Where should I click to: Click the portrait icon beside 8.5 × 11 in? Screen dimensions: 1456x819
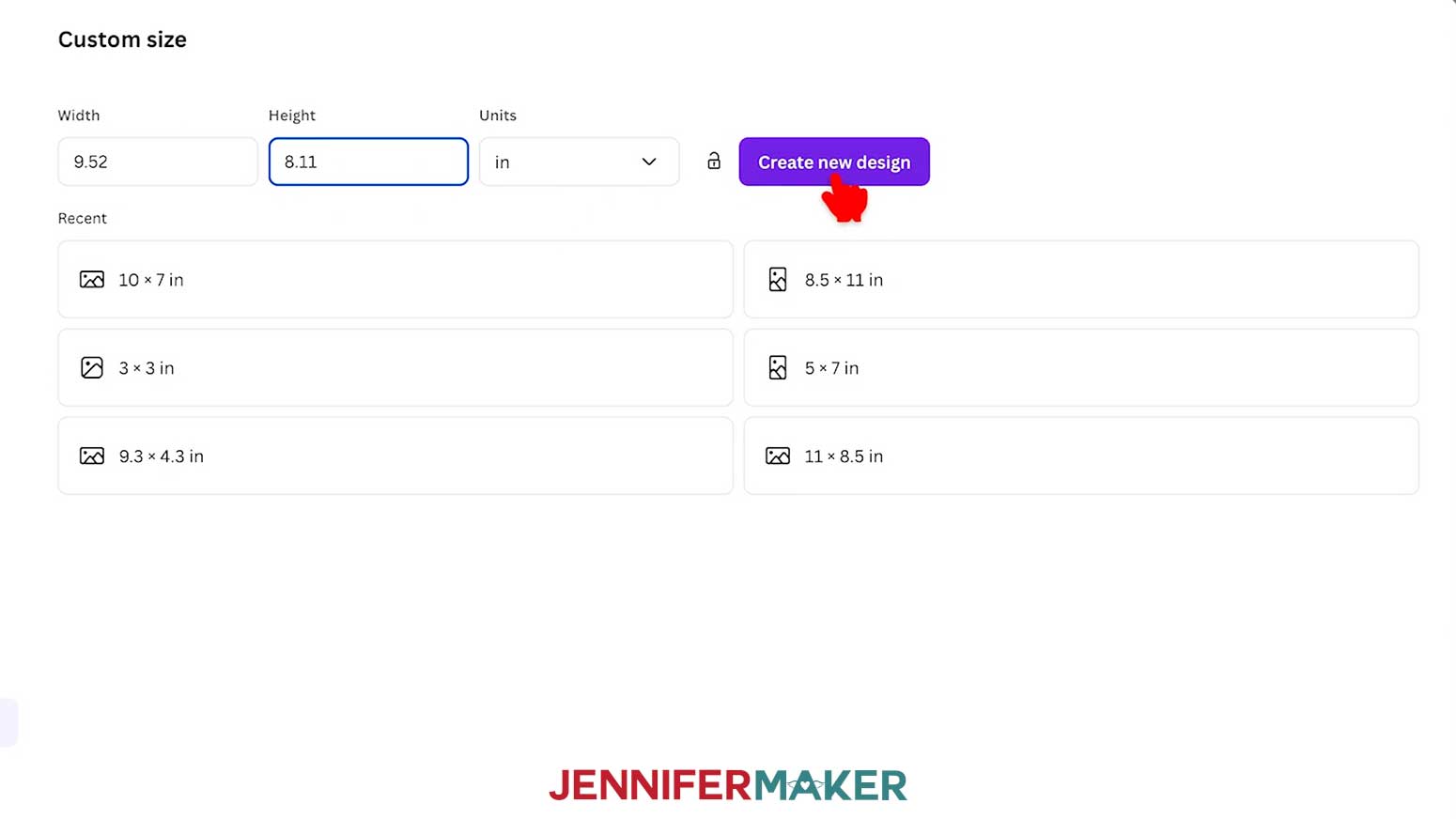(778, 280)
